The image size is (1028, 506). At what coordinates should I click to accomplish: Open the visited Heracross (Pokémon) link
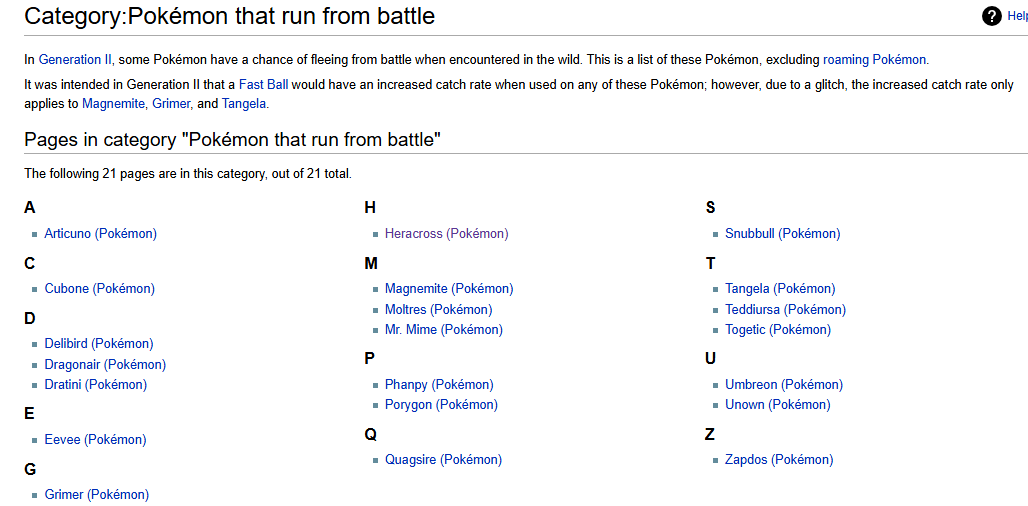tap(446, 233)
